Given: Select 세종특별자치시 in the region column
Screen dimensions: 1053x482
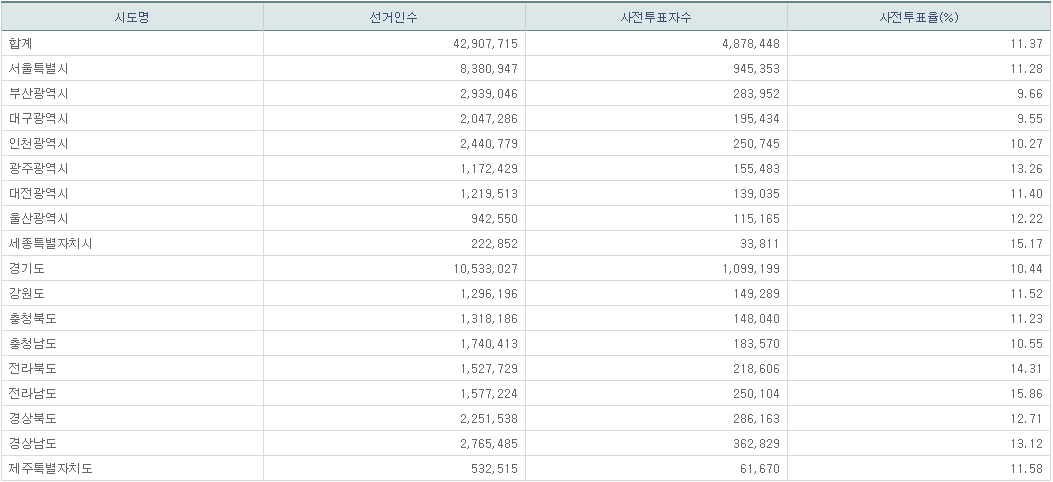Looking at the screenshot, I should coord(50,244).
